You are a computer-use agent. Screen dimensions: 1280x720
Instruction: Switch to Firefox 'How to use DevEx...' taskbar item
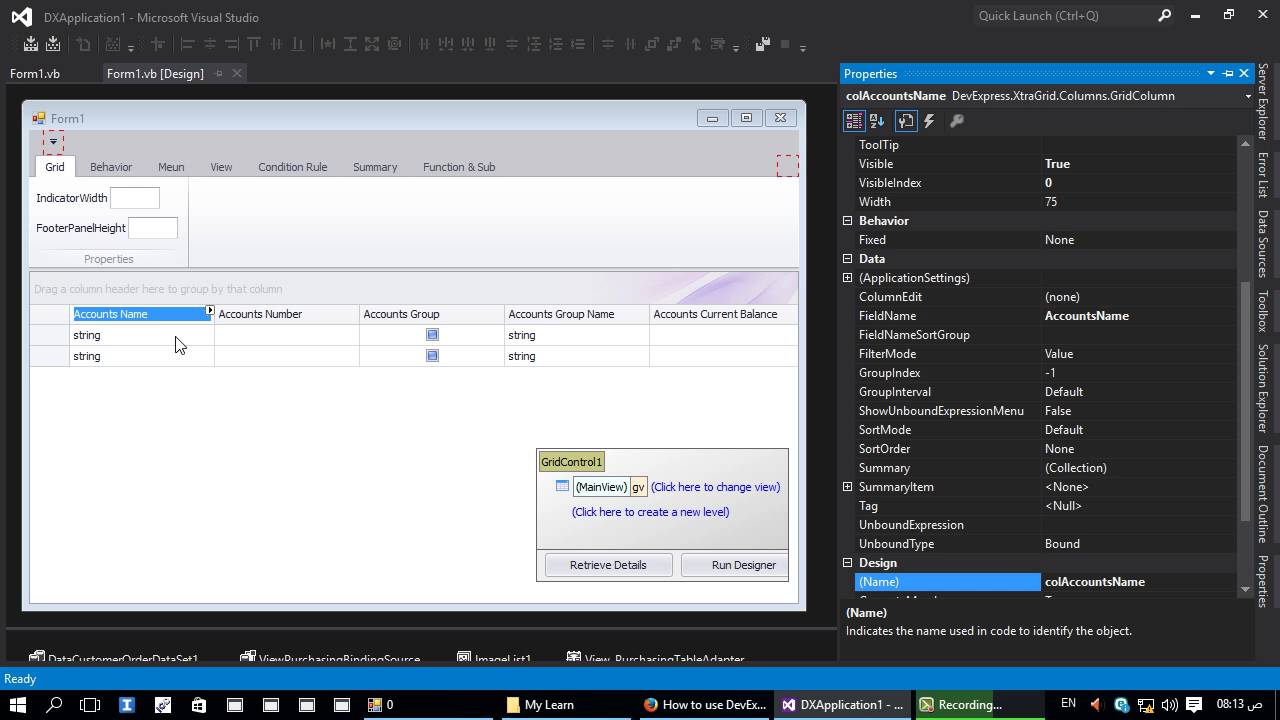click(x=705, y=704)
